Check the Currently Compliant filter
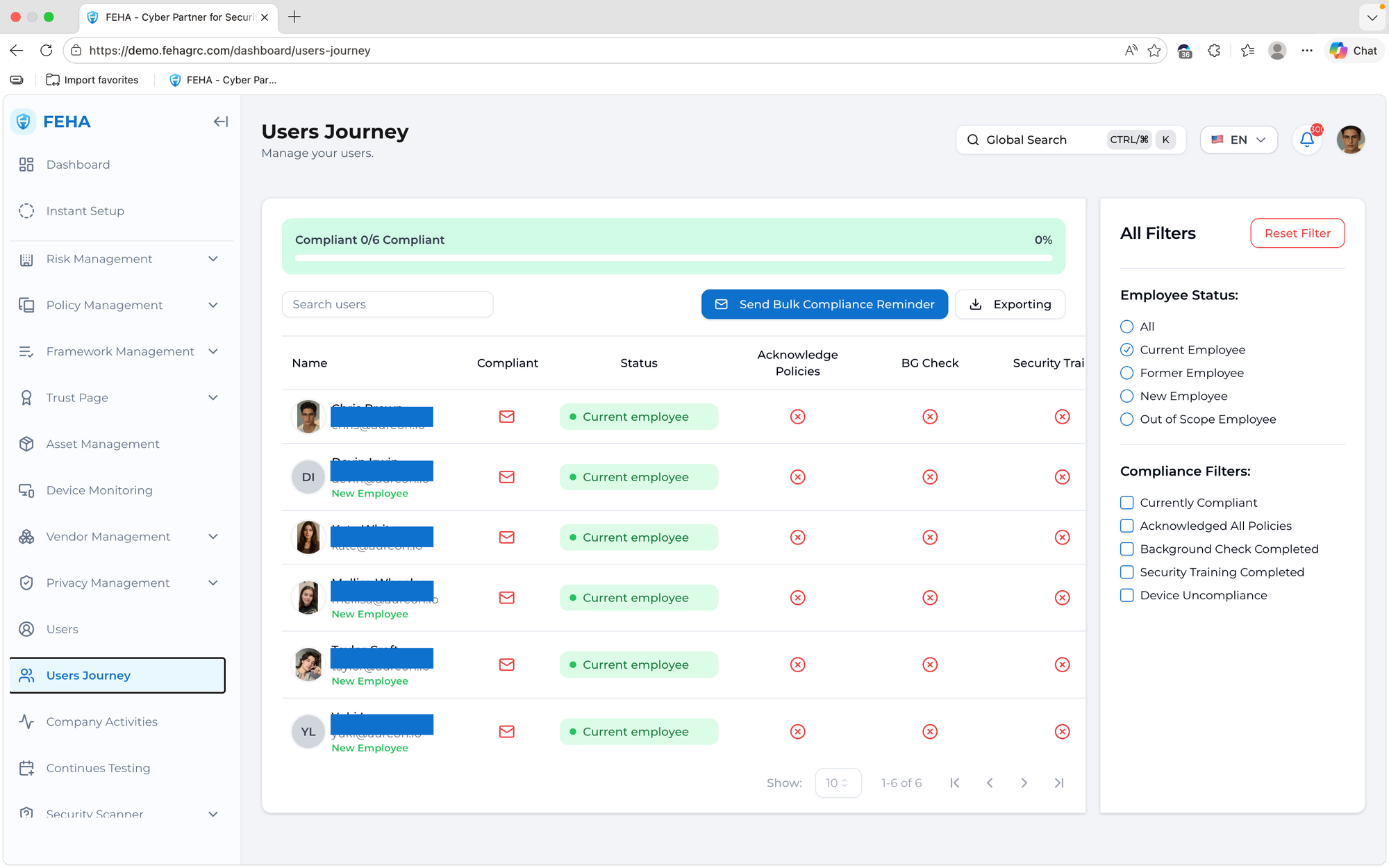The height and width of the screenshot is (868, 1389). pos(1126,503)
